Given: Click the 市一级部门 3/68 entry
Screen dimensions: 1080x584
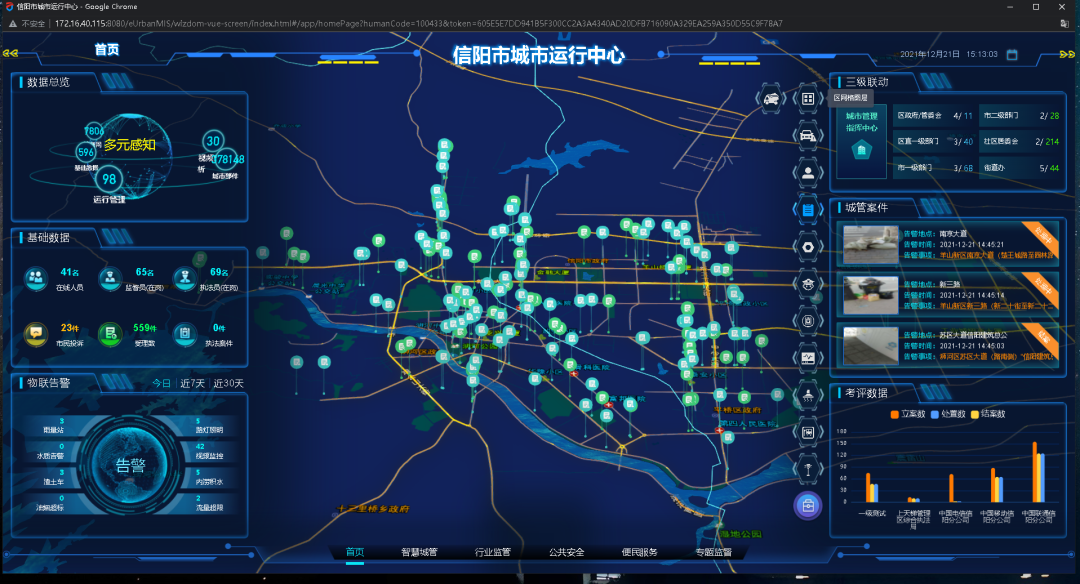Looking at the screenshot, I should pos(934,167).
